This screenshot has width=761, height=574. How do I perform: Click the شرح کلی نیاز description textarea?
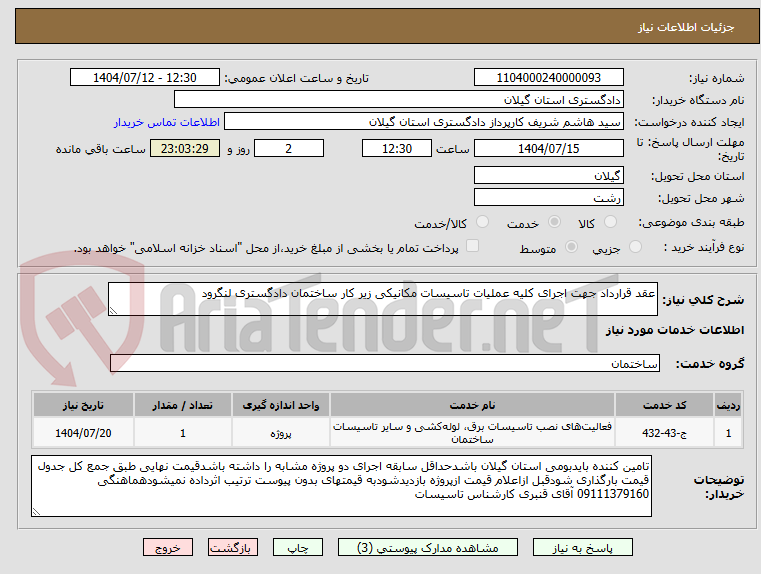click(x=383, y=299)
